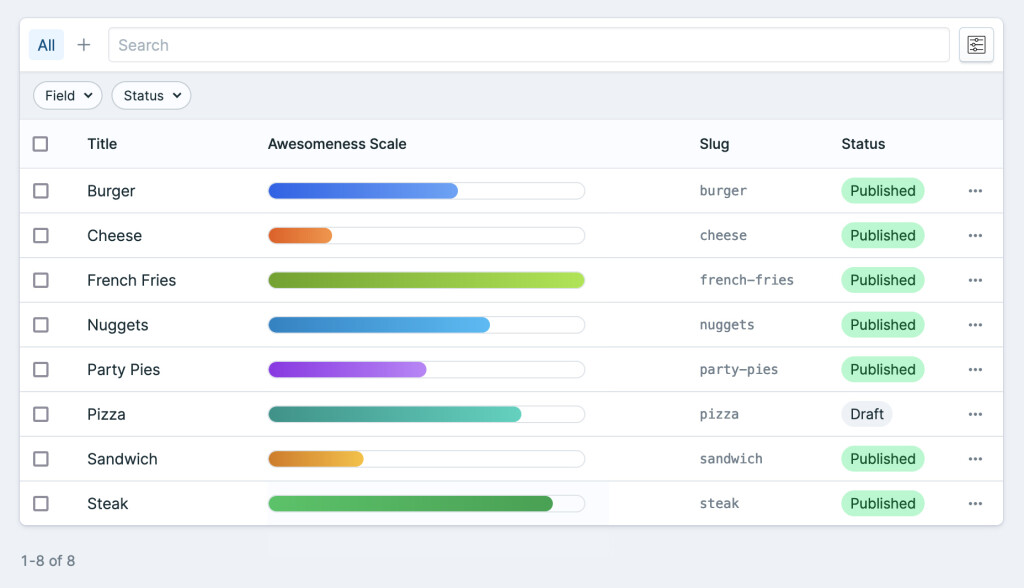The height and width of the screenshot is (588, 1024).
Task: Open the view settings sliders icon
Action: click(976, 45)
